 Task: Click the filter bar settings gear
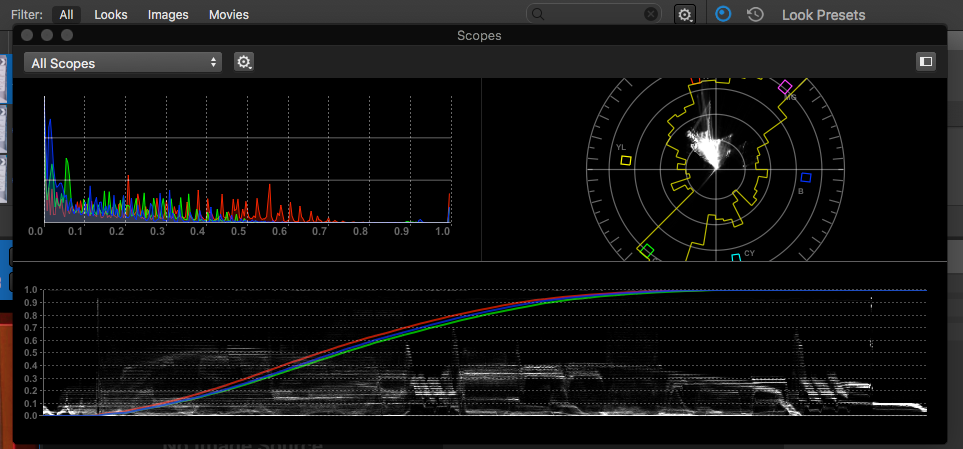pyautogui.click(x=684, y=14)
